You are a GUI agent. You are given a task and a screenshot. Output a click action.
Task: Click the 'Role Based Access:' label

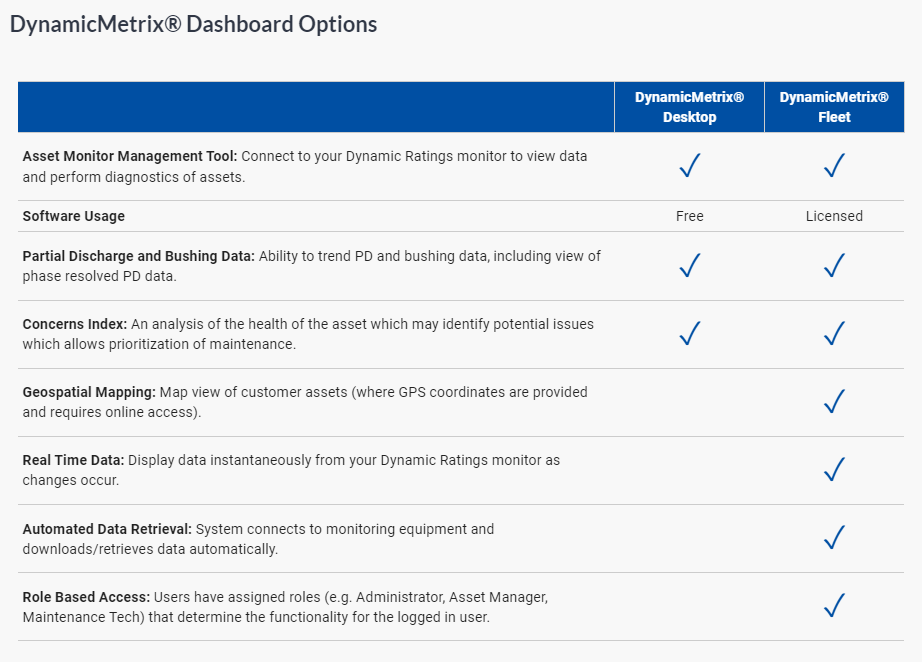86,597
